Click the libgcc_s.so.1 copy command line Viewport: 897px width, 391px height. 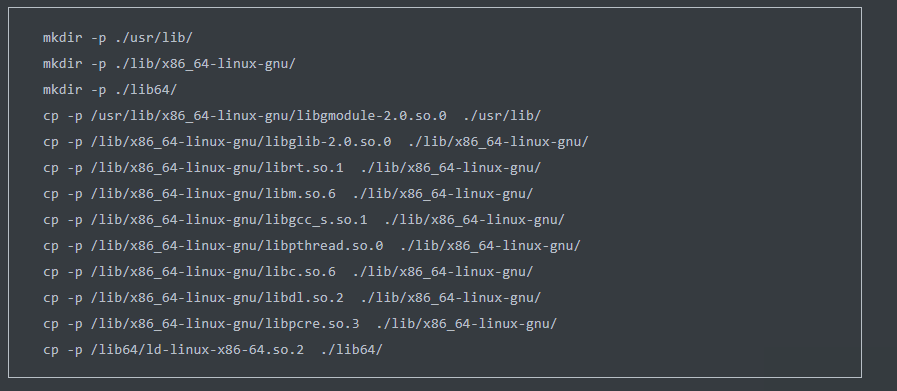coord(304,220)
